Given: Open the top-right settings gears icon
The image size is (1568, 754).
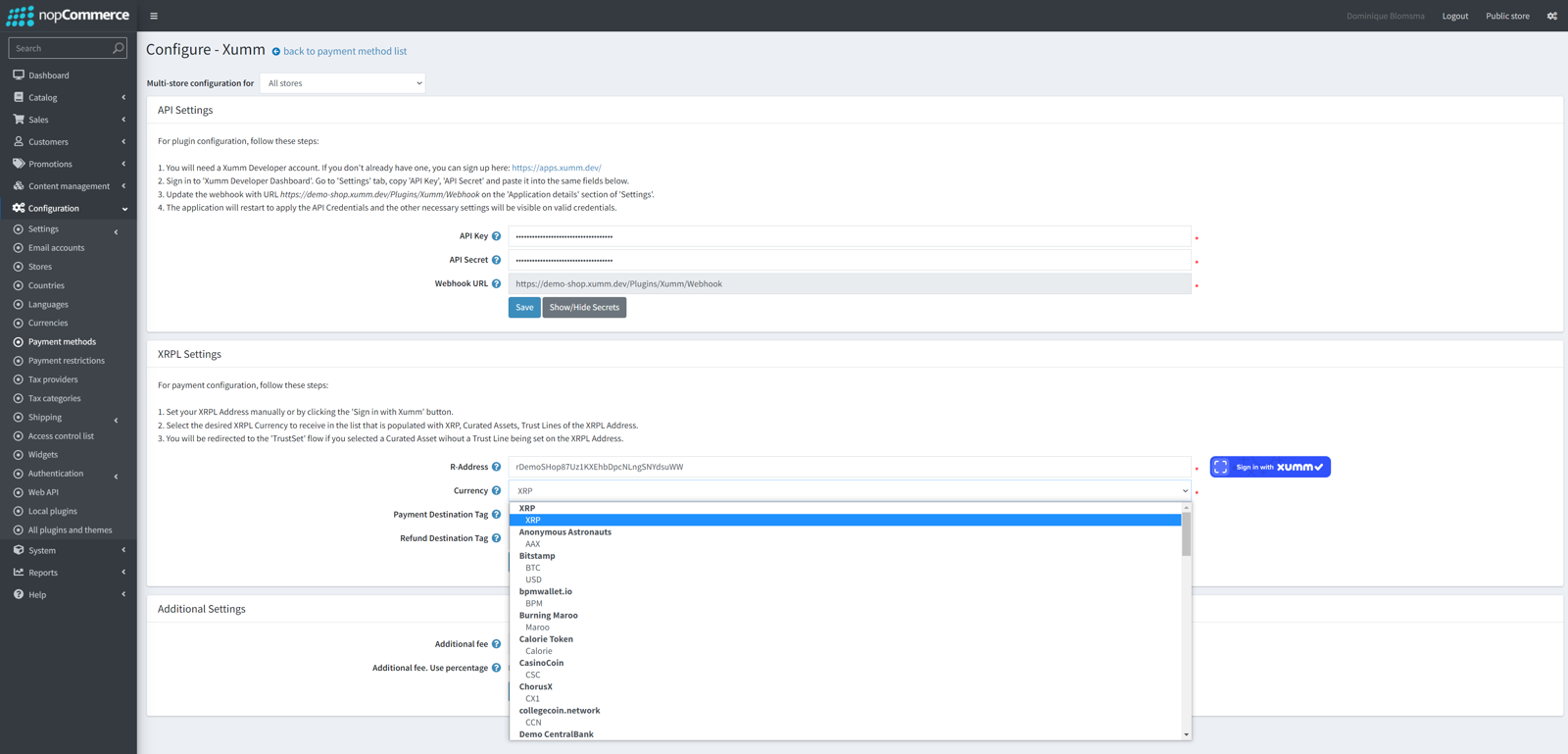Looking at the screenshot, I should tap(1552, 16).
